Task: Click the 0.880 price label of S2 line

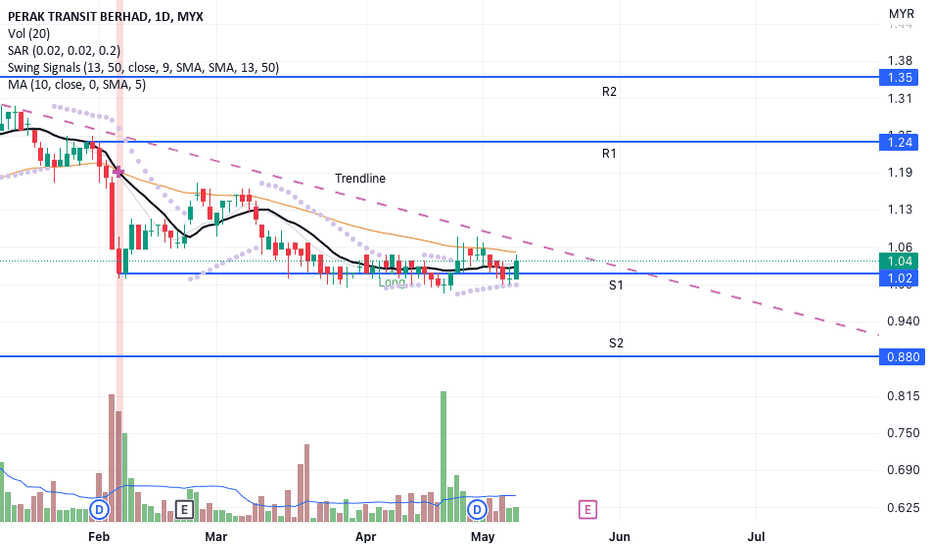Action: click(902, 357)
